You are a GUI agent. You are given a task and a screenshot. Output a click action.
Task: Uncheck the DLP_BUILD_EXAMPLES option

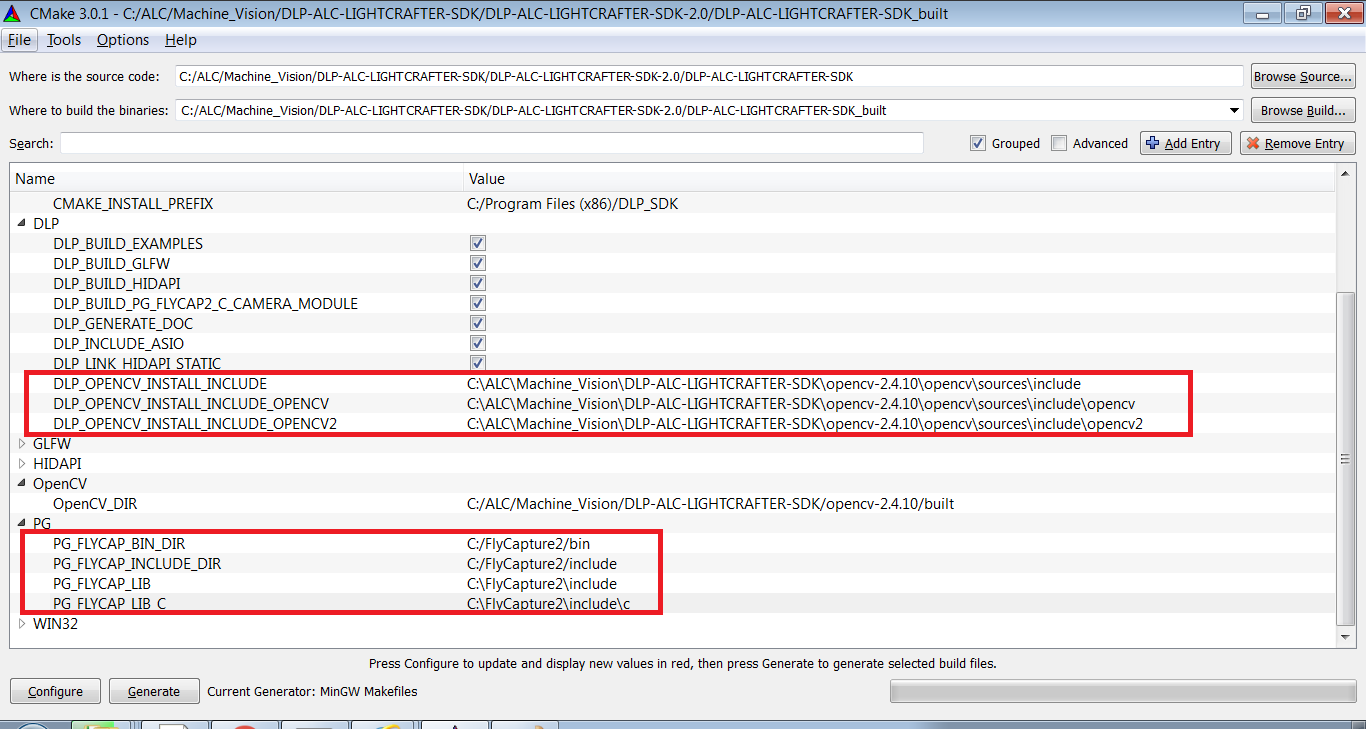(x=478, y=243)
